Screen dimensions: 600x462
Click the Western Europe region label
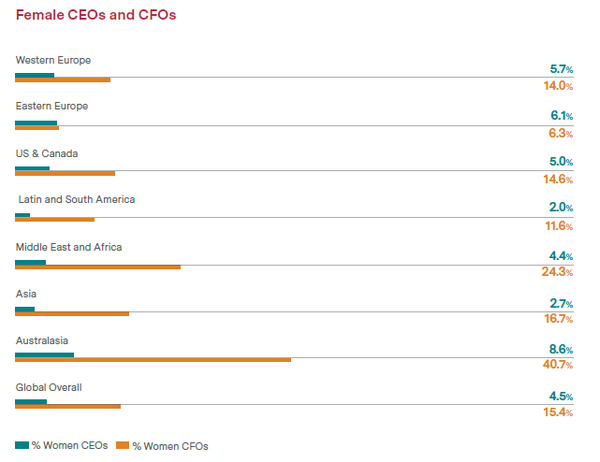pyautogui.click(x=53, y=61)
